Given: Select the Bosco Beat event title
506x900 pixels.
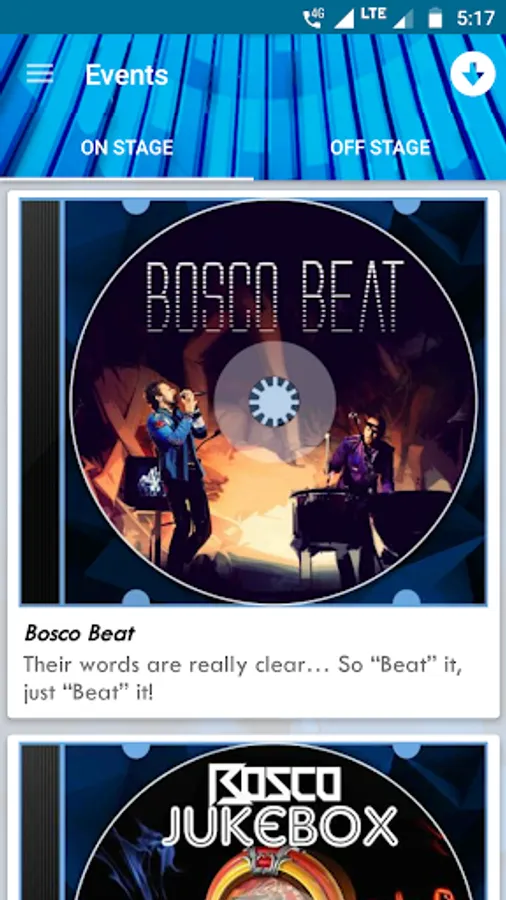Looking at the screenshot, I should click(x=79, y=633).
